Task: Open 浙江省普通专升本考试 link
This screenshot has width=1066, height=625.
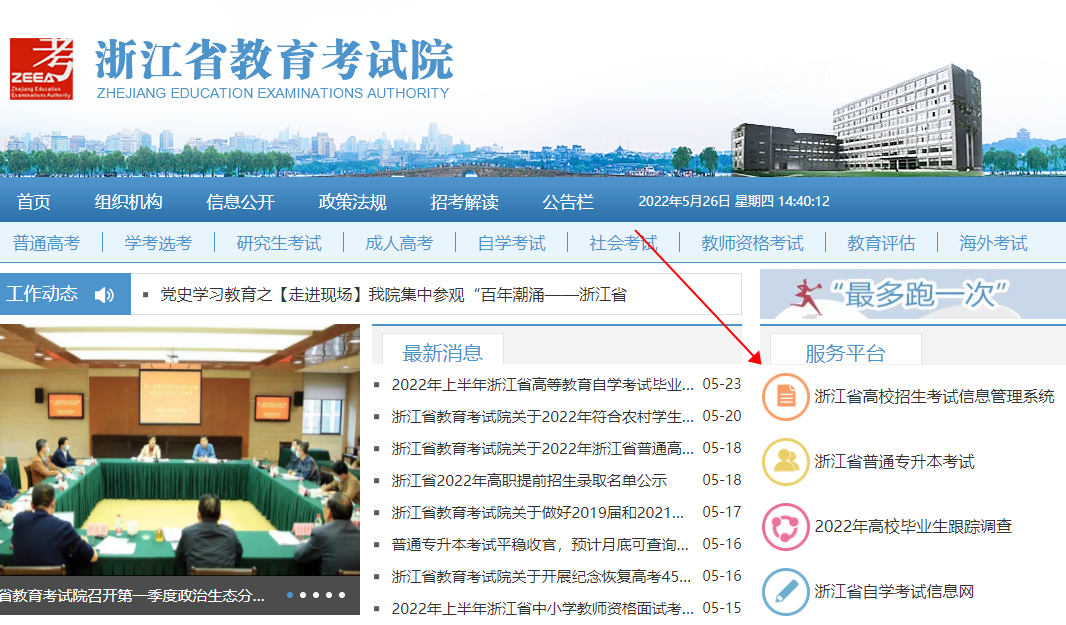Action: [x=894, y=462]
